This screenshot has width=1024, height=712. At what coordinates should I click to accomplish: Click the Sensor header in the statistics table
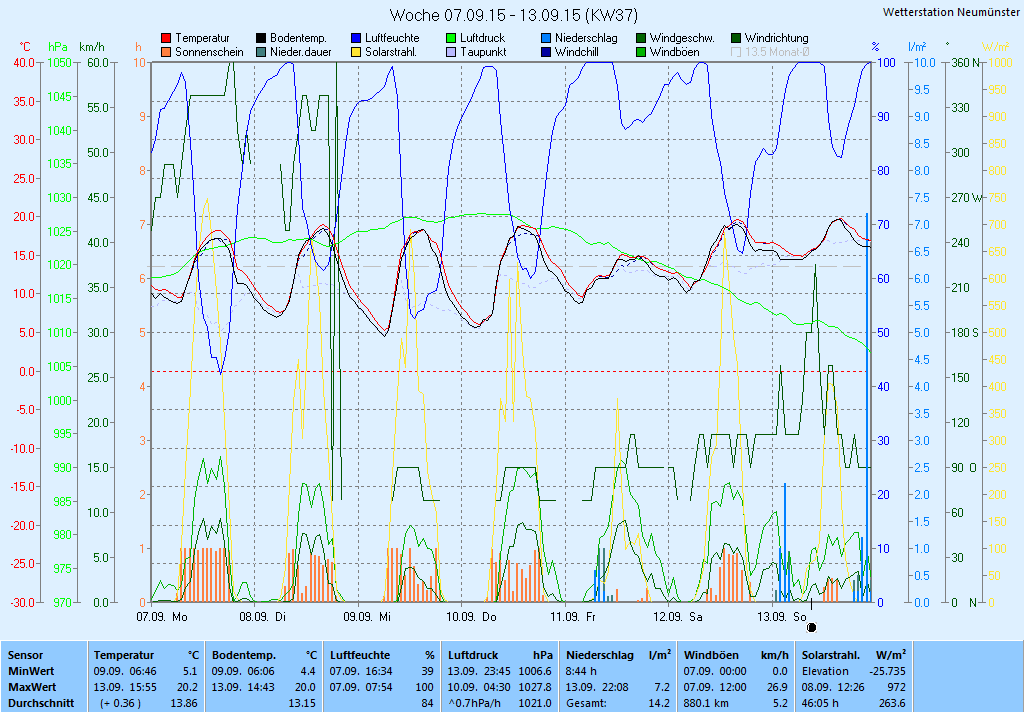coord(25,655)
